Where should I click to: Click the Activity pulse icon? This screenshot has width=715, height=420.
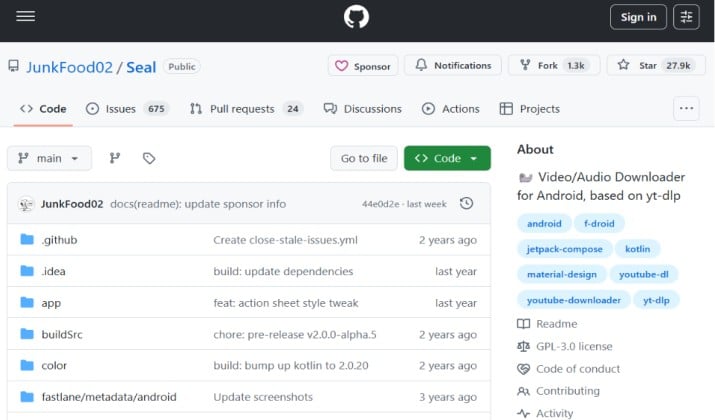point(523,413)
